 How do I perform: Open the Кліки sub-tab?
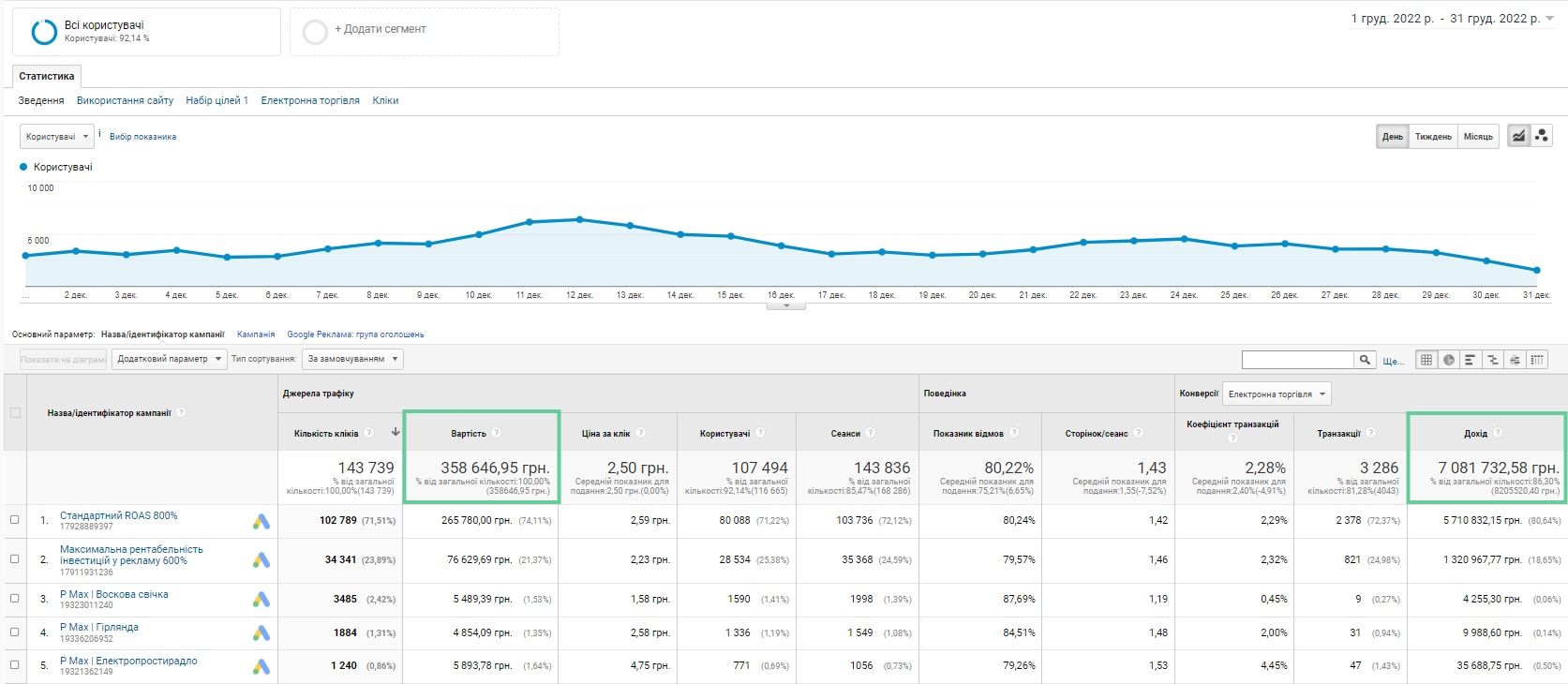click(x=385, y=100)
